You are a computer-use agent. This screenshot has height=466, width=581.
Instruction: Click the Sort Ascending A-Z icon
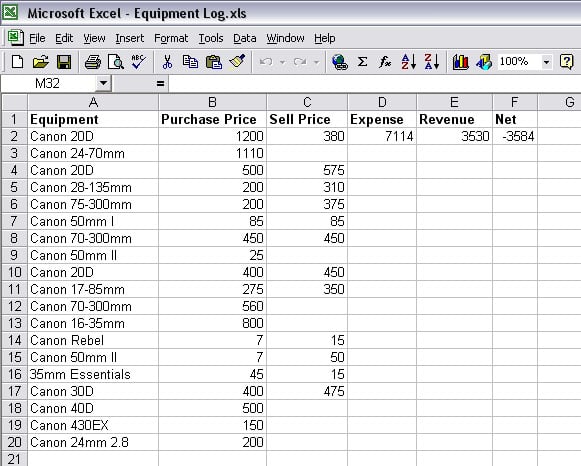pyautogui.click(x=408, y=61)
